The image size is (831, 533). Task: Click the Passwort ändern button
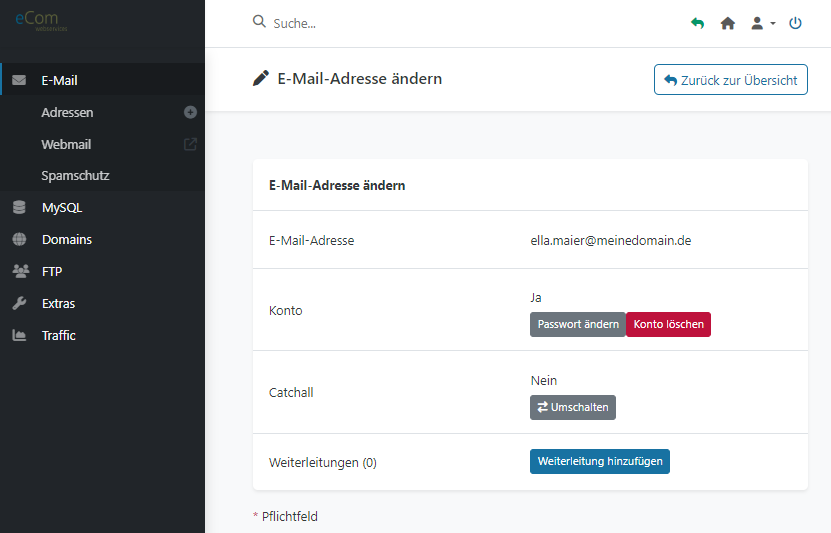(577, 324)
